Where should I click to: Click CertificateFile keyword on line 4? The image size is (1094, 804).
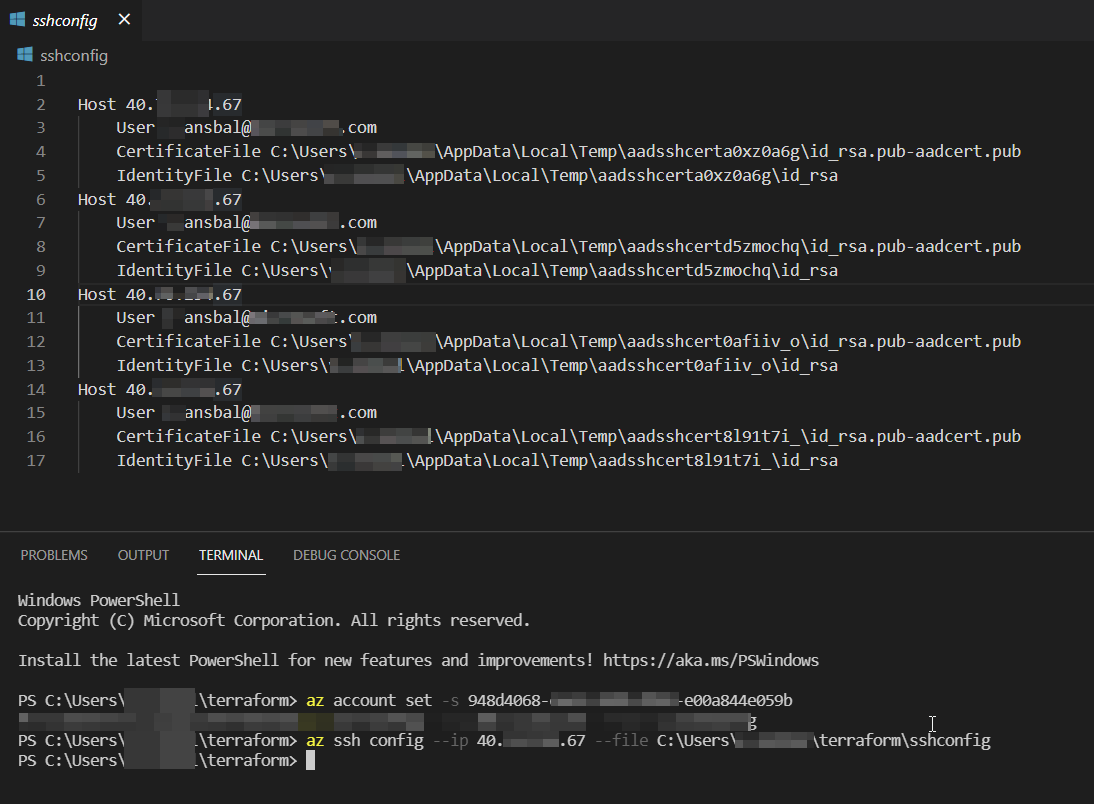174,151
